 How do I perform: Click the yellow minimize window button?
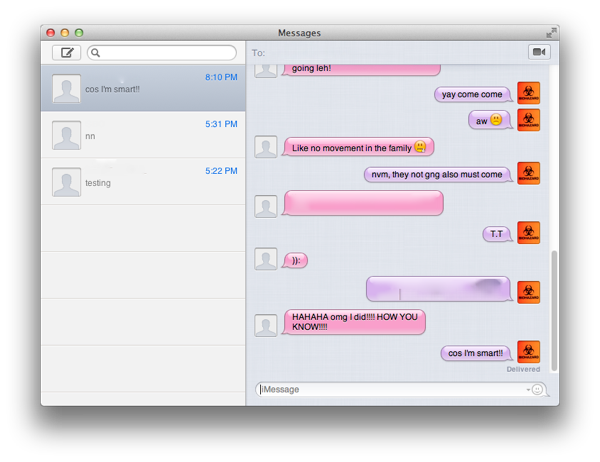[65, 33]
